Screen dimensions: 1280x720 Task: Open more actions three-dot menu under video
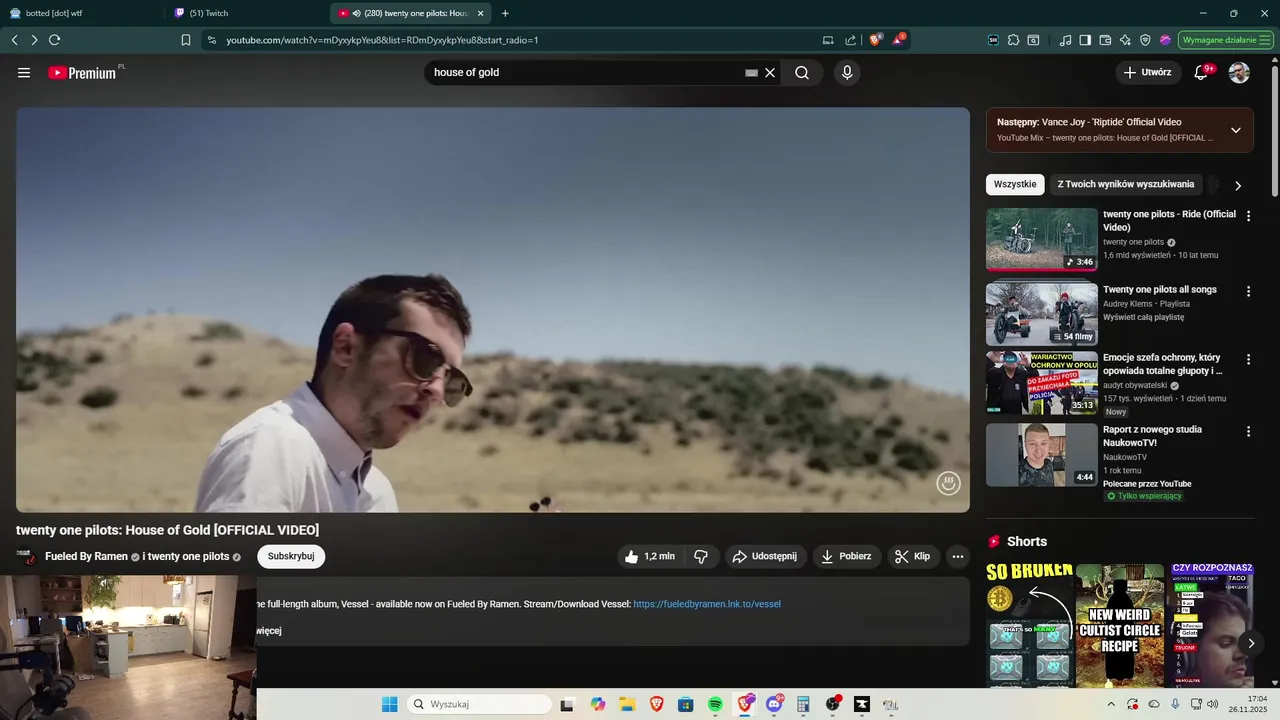click(958, 557)
